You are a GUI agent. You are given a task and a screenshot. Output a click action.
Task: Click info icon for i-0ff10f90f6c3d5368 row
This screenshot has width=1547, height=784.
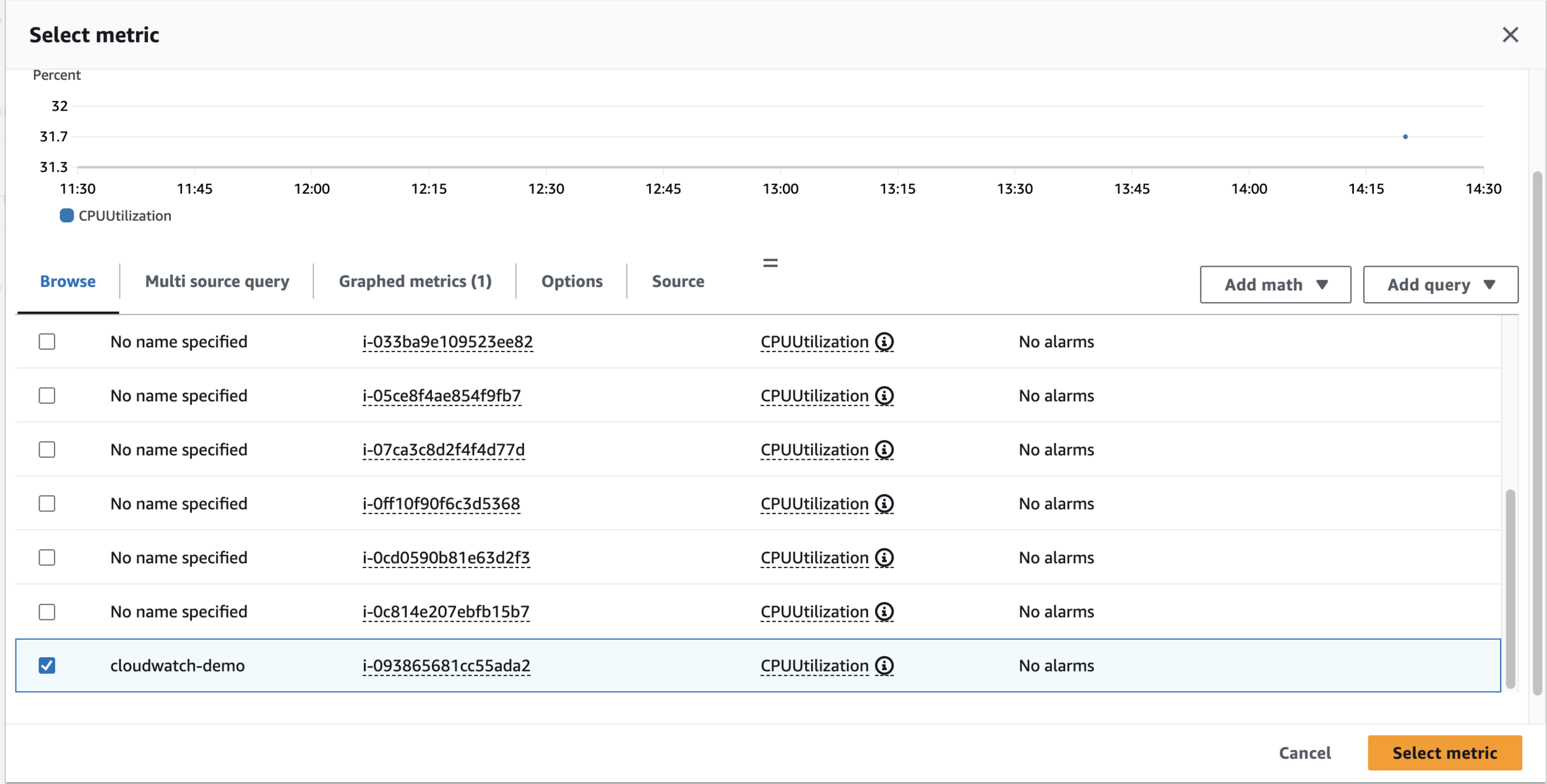(884, 504)
